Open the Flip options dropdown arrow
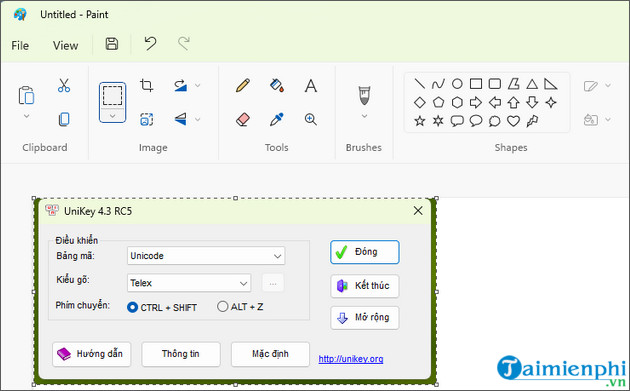Viewport: 630px width, 391px height. click(x=198, y=119)
